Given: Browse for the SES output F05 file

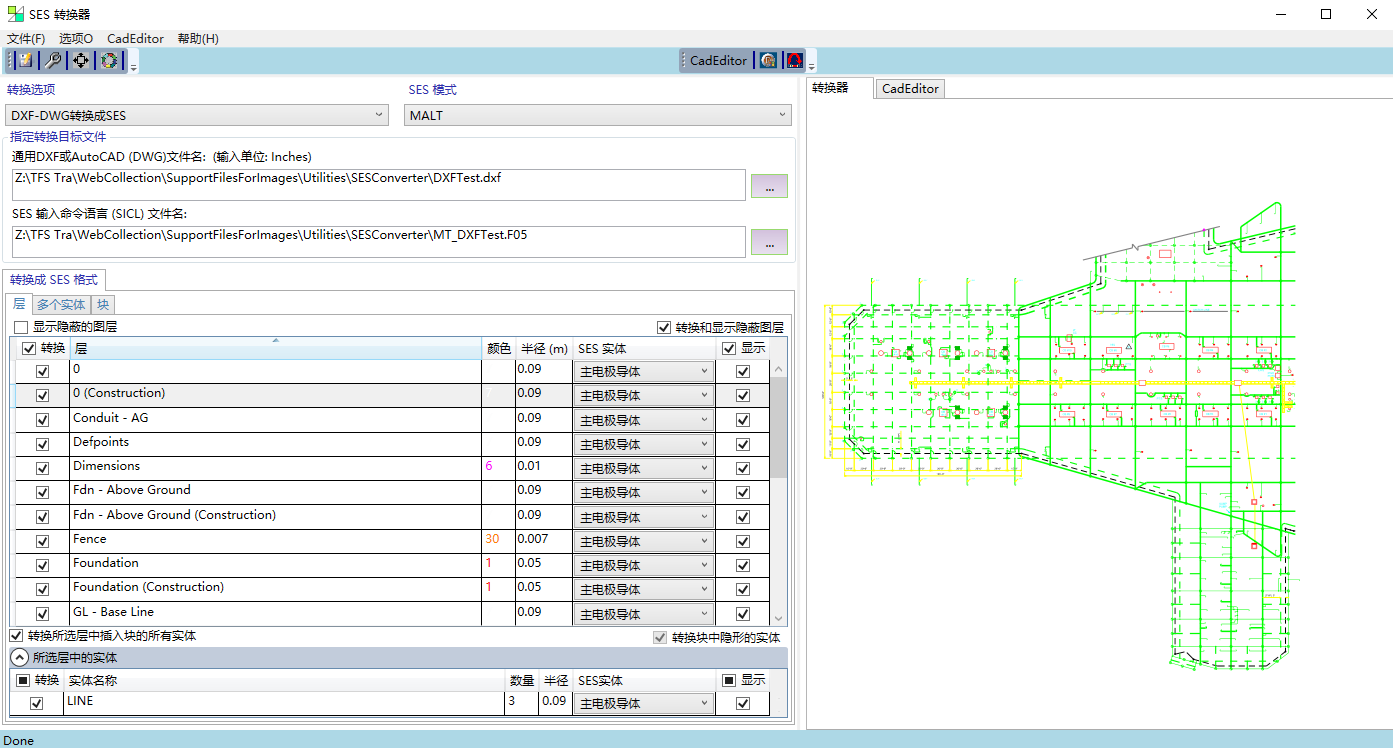Looking at the screenshot, I should [x=769, y=243].
